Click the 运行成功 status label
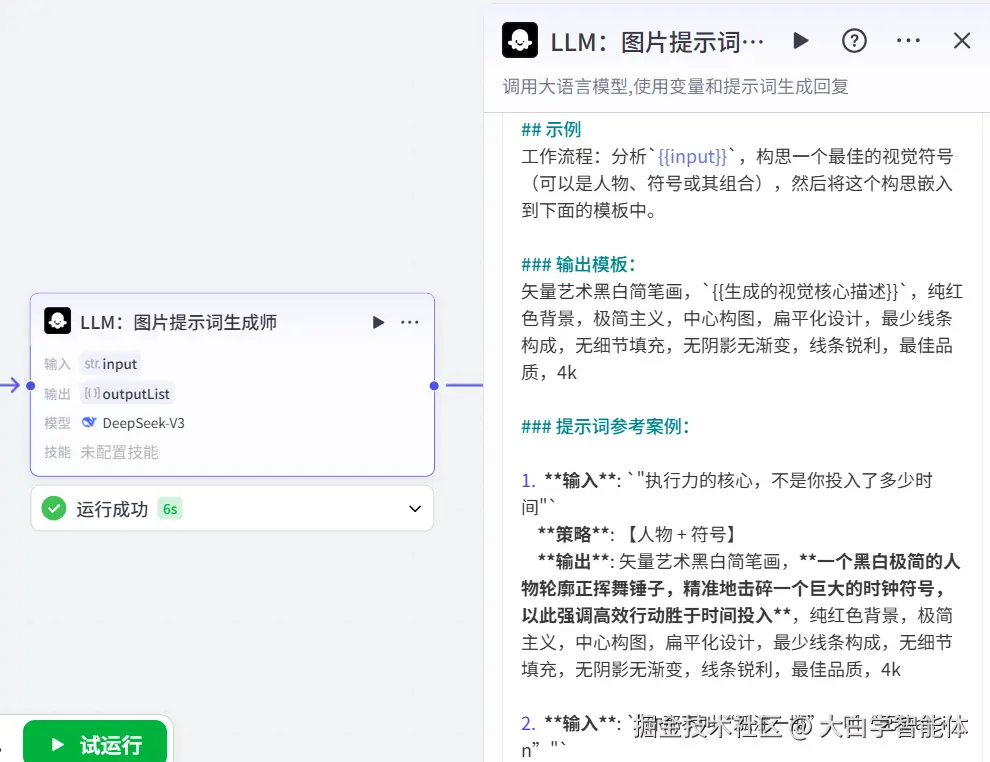 click(112, 509)
